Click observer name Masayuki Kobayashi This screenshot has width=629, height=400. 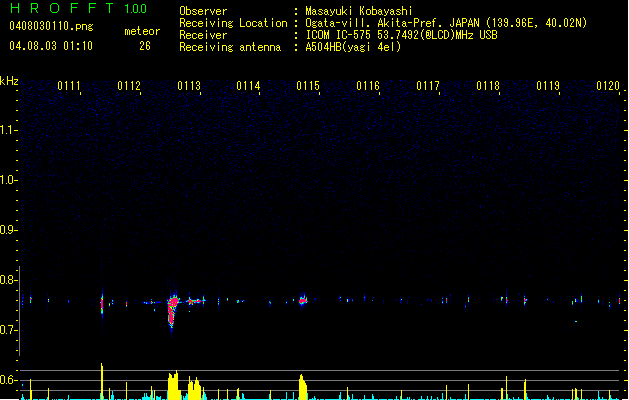[x=359, y=11]
